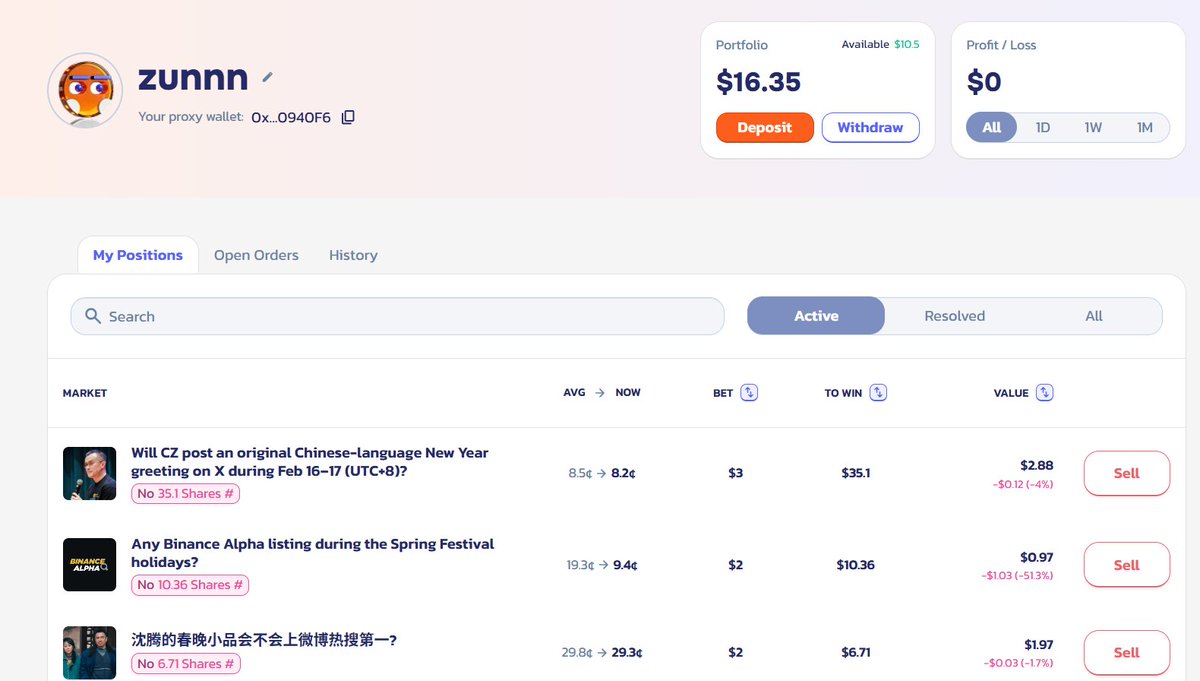The height and width of the screenshot is (681, 1200).
Task: Open the Binance Alpha market thumbnail
Action: [90, 565]
